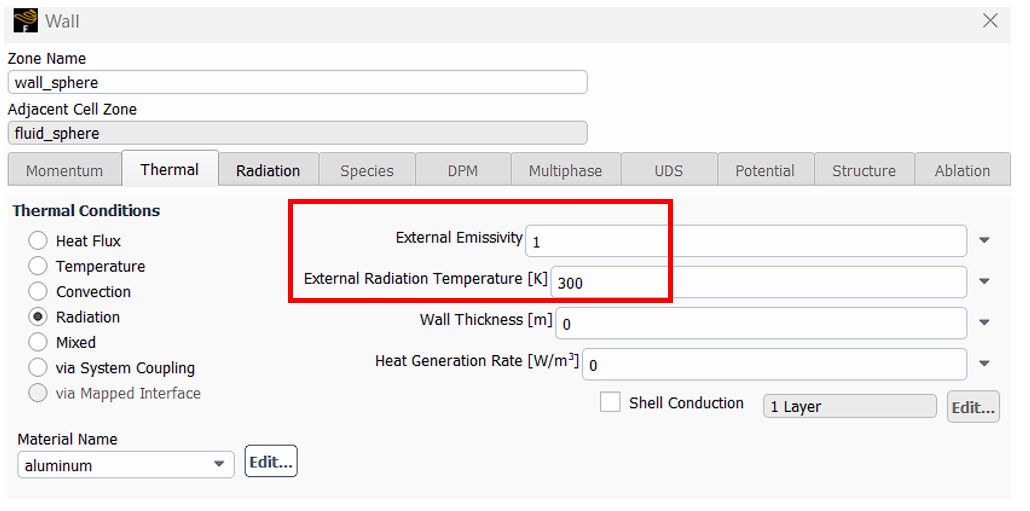
Task: Open Wall Thickness dropdown arrow
Action: (984, 322)
